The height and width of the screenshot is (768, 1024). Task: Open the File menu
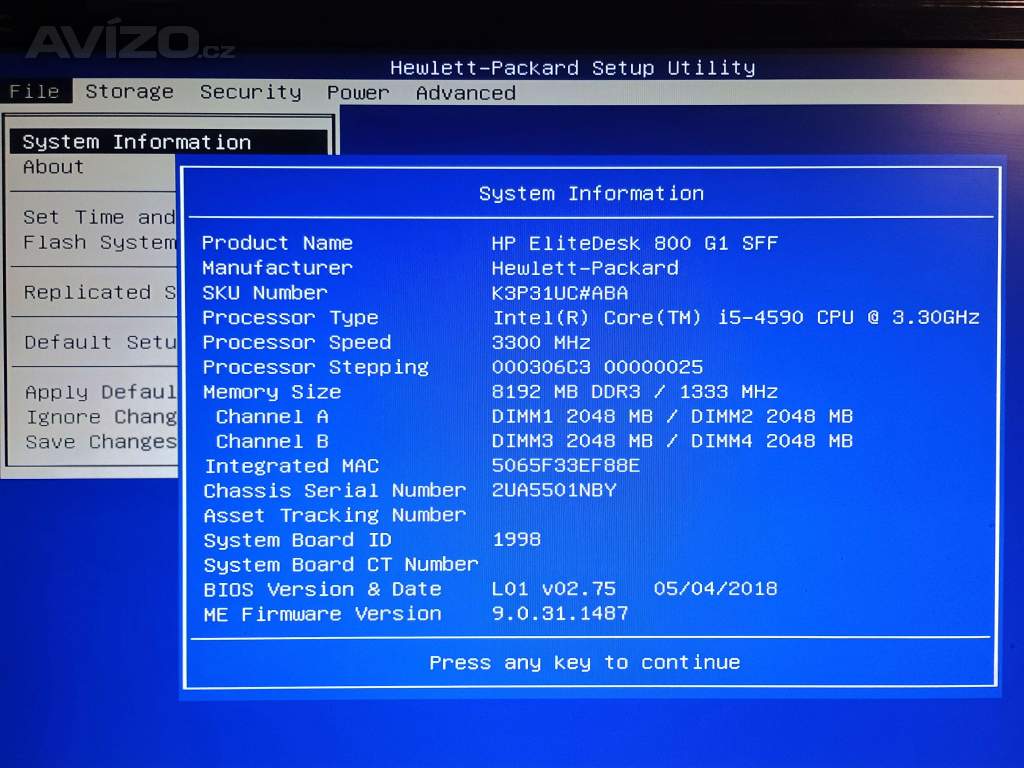(x=35, y=91)
